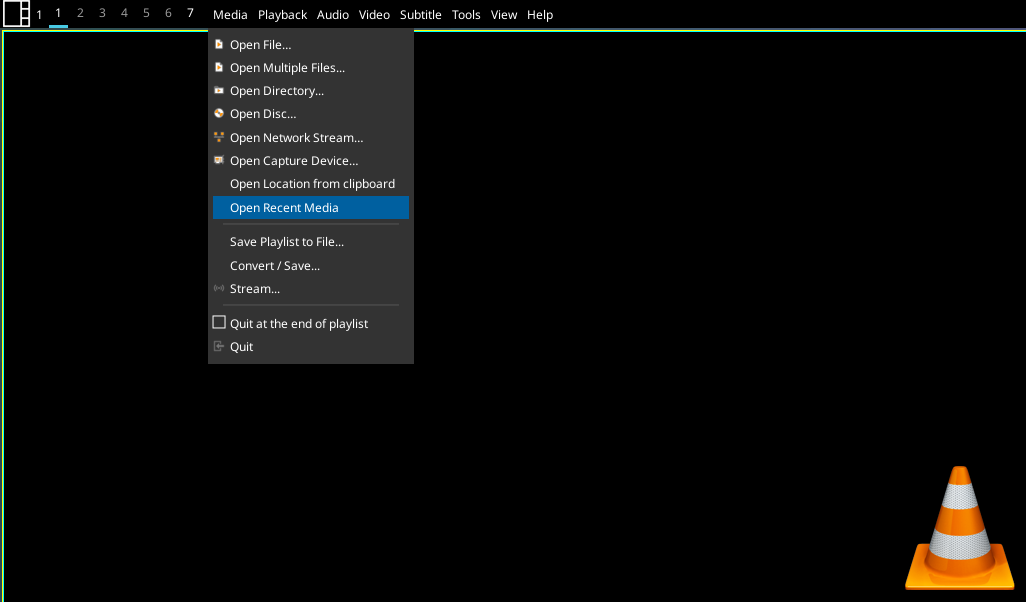Open the Tools menu

[x=466, y=14]
